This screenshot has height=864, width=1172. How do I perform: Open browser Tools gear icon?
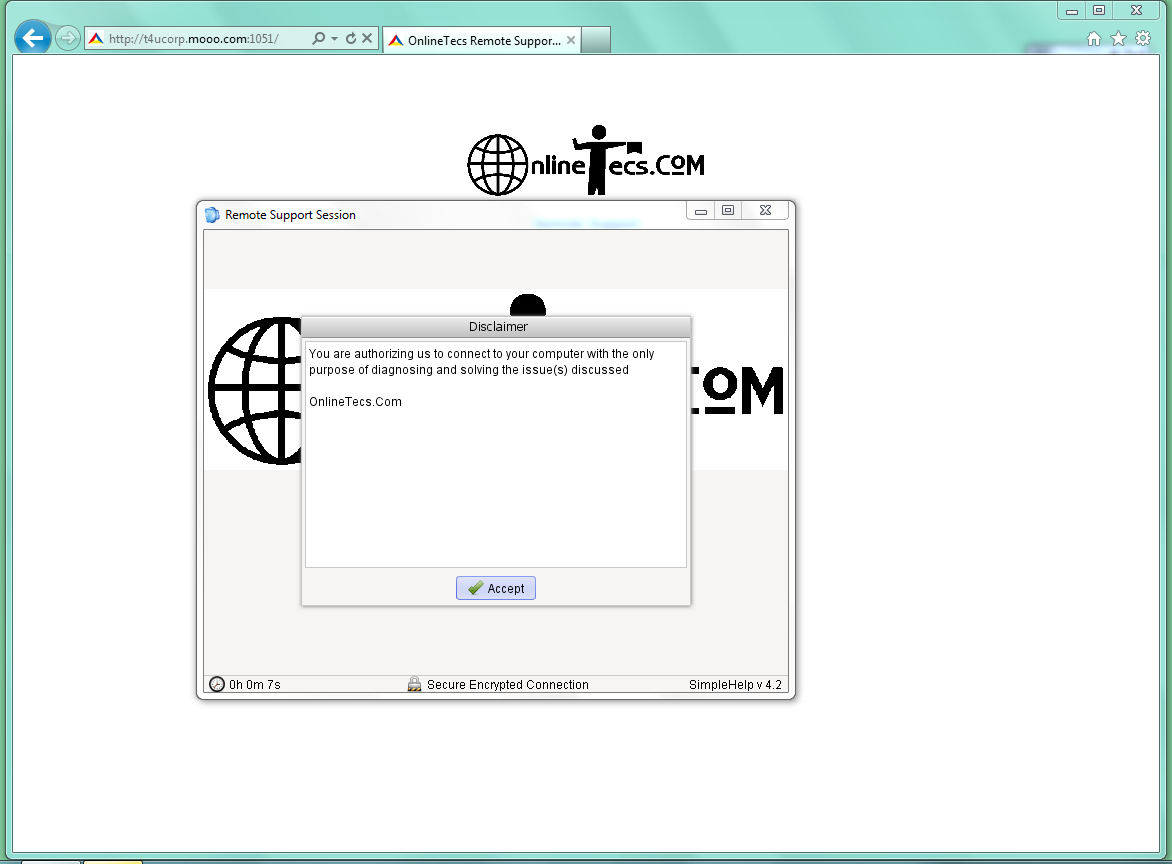point(1143,39)
